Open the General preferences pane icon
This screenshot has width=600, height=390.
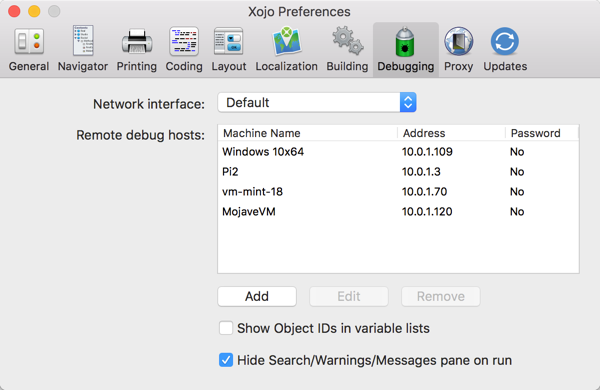pos(29,41)
